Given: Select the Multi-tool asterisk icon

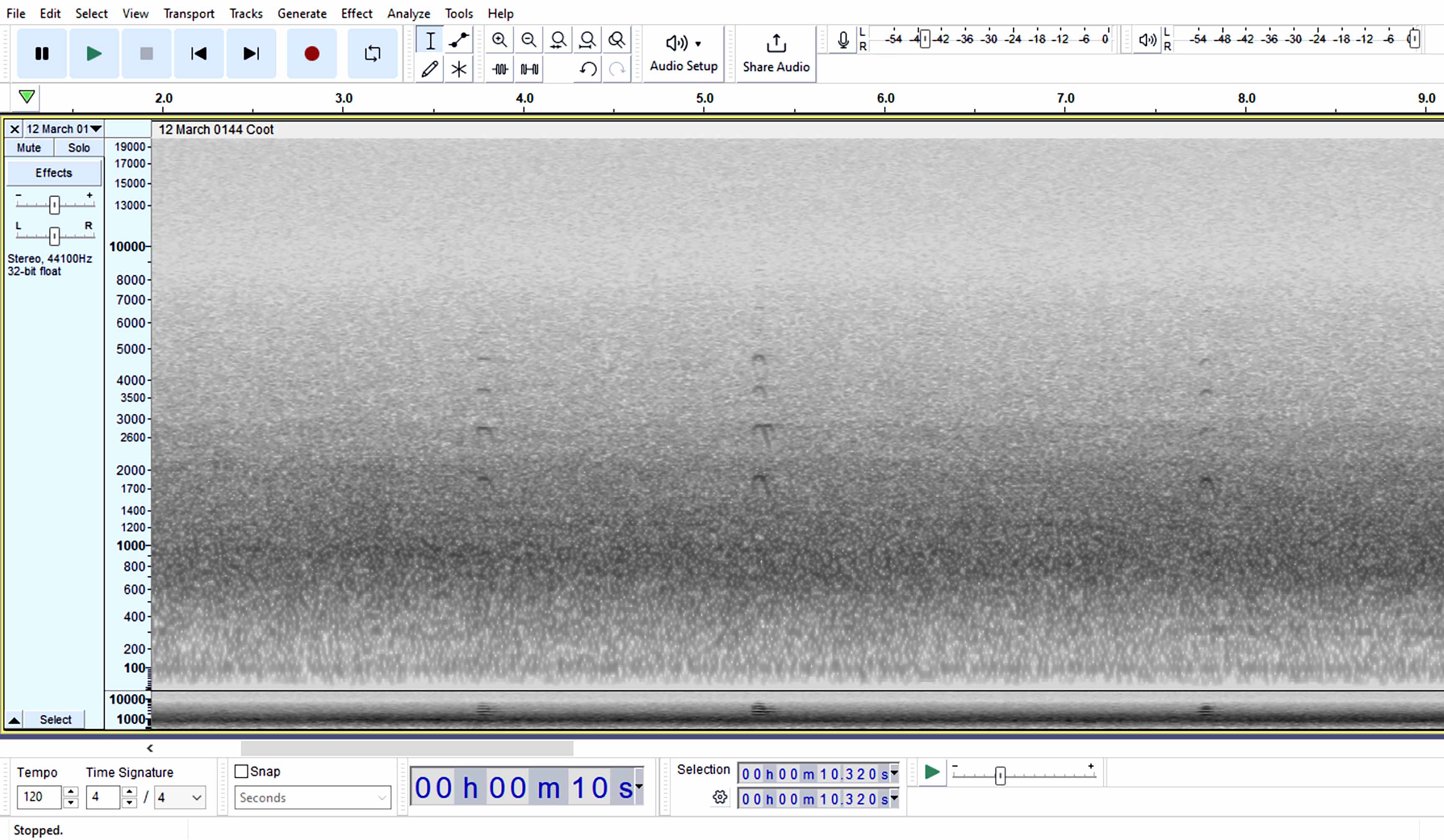Looking at the screenshot, I should click(458, 69).
